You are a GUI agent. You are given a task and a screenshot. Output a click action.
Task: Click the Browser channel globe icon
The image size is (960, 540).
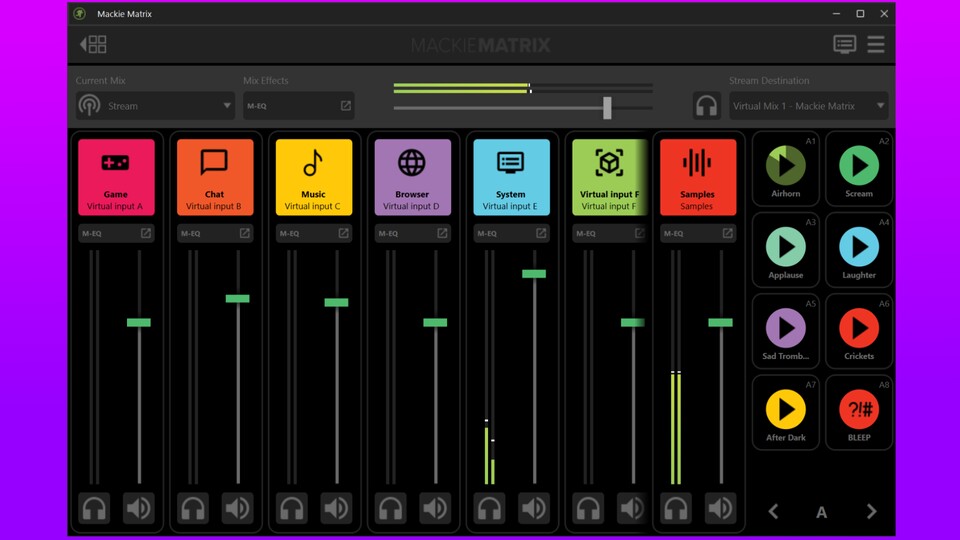(x=411, y=162)
